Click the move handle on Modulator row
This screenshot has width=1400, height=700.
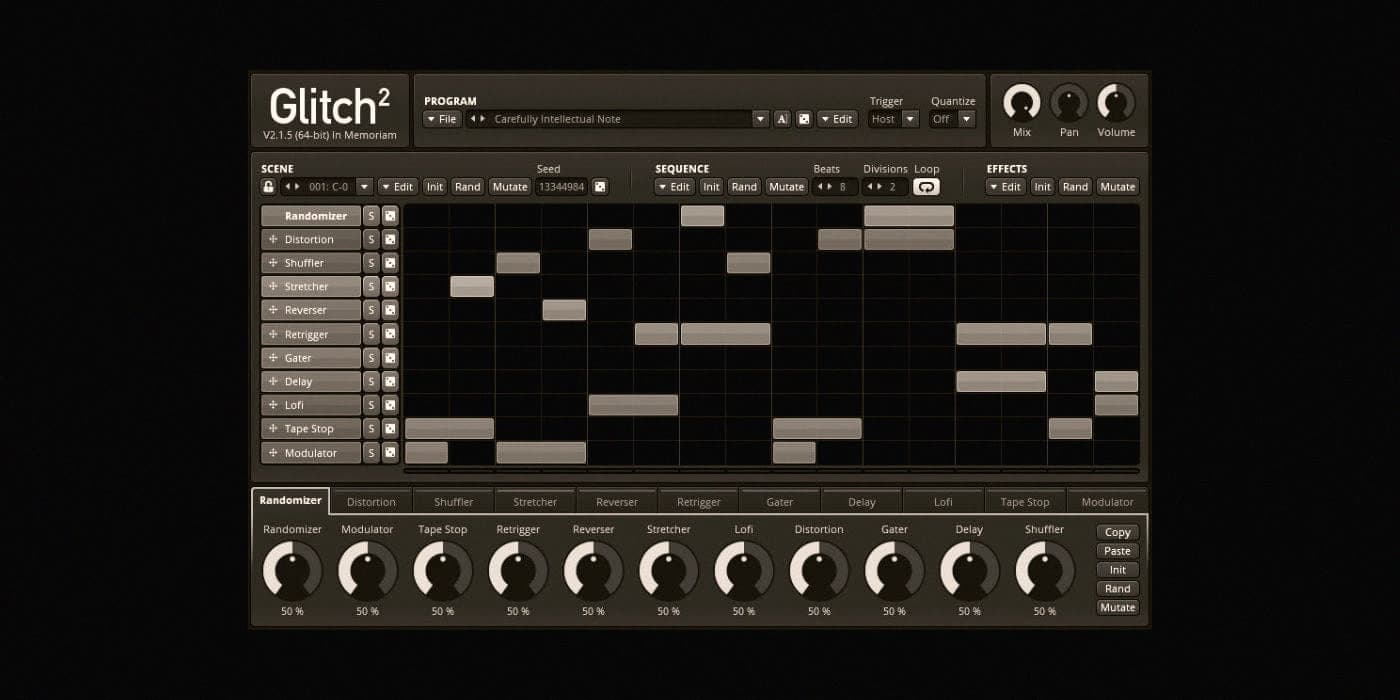coord(273,453)
